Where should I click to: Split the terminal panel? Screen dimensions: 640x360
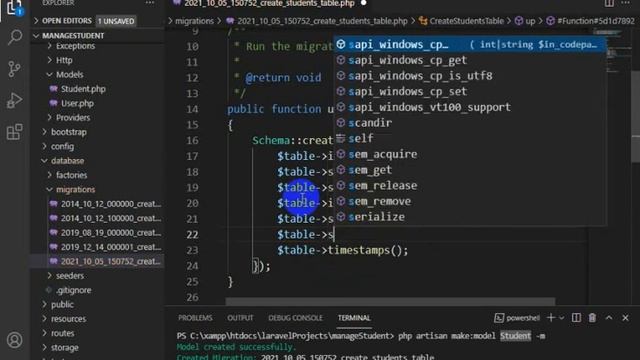576,318
